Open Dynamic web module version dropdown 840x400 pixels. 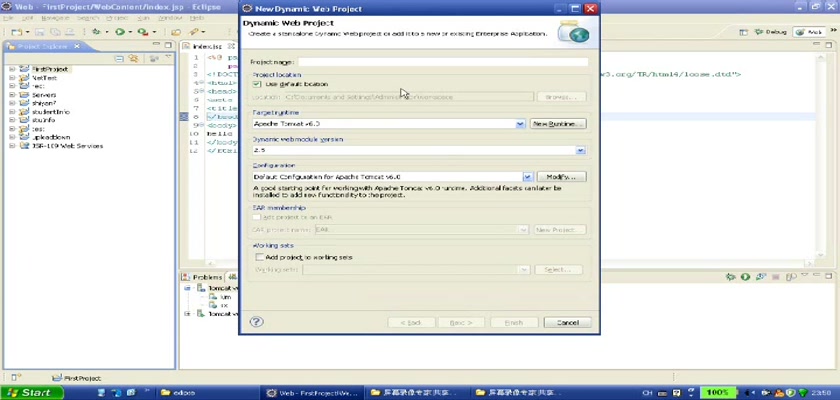[580, 150]
